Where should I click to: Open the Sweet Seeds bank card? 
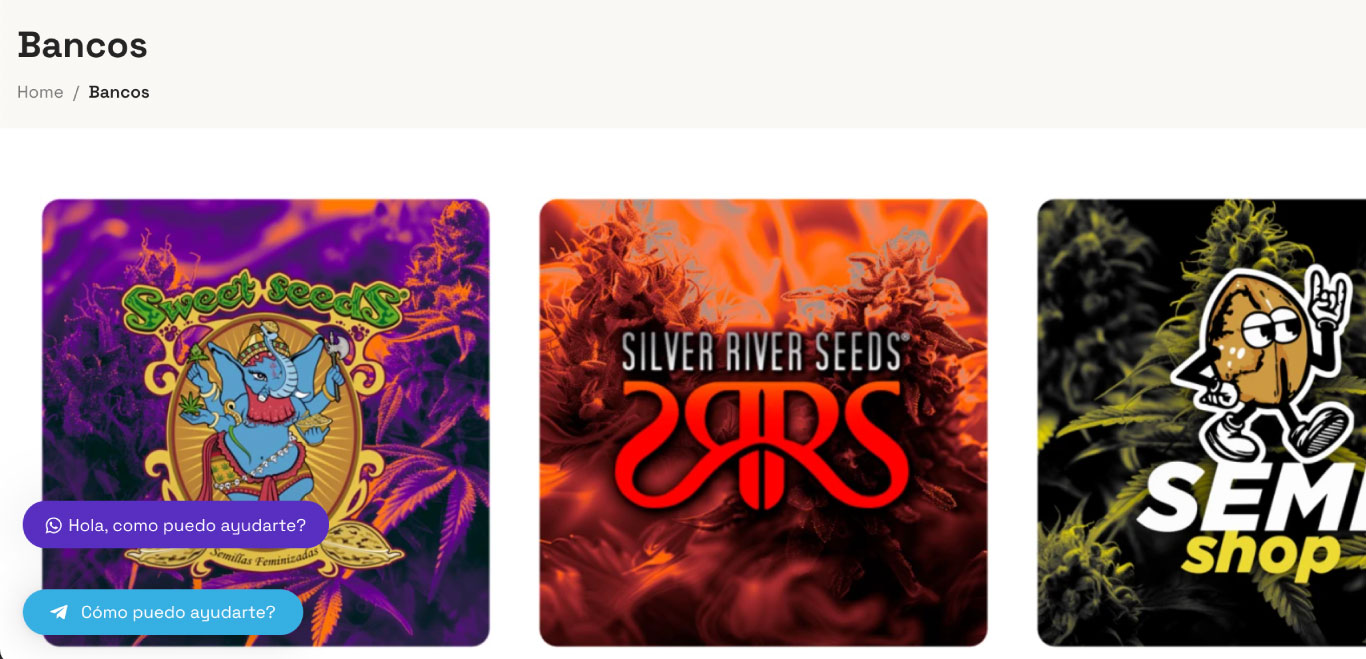[266, 423]
